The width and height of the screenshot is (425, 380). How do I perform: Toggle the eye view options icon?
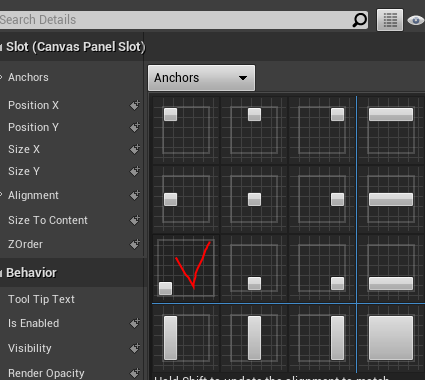[x=416, y=21]
